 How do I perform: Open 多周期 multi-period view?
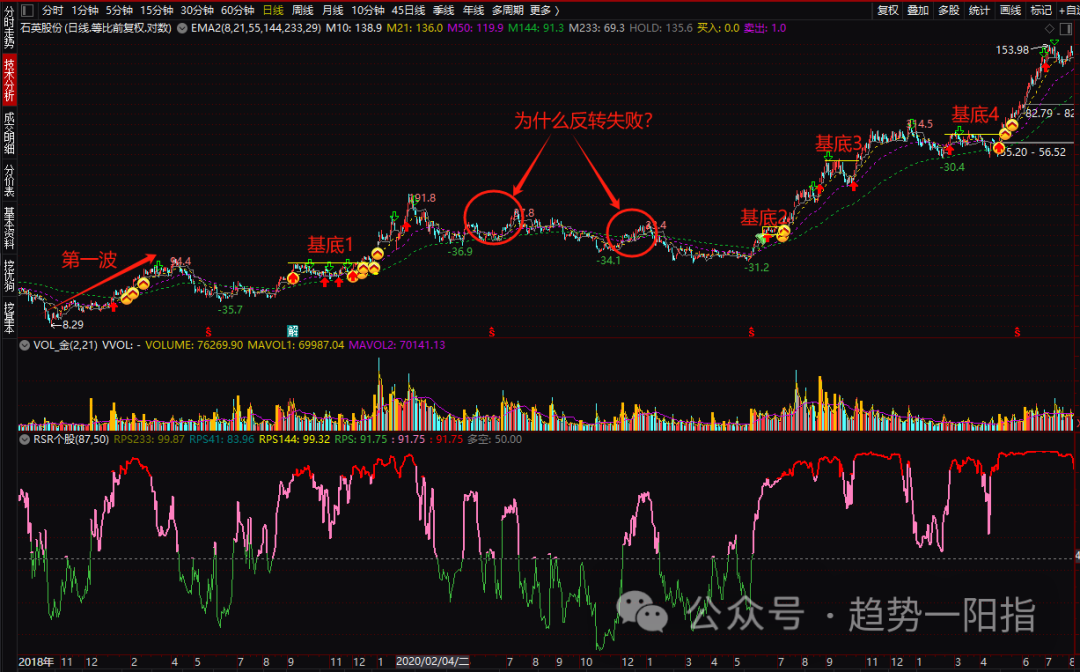point(508,10)
